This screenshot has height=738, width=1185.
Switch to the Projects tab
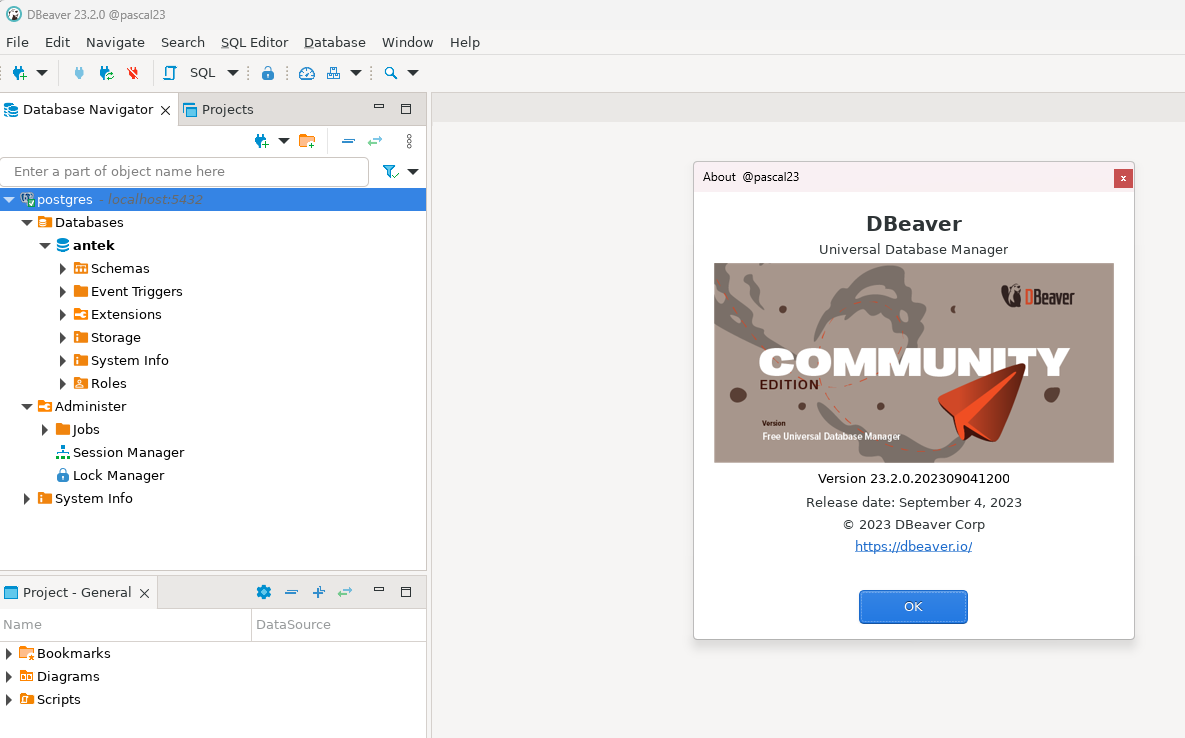(227, 109)
